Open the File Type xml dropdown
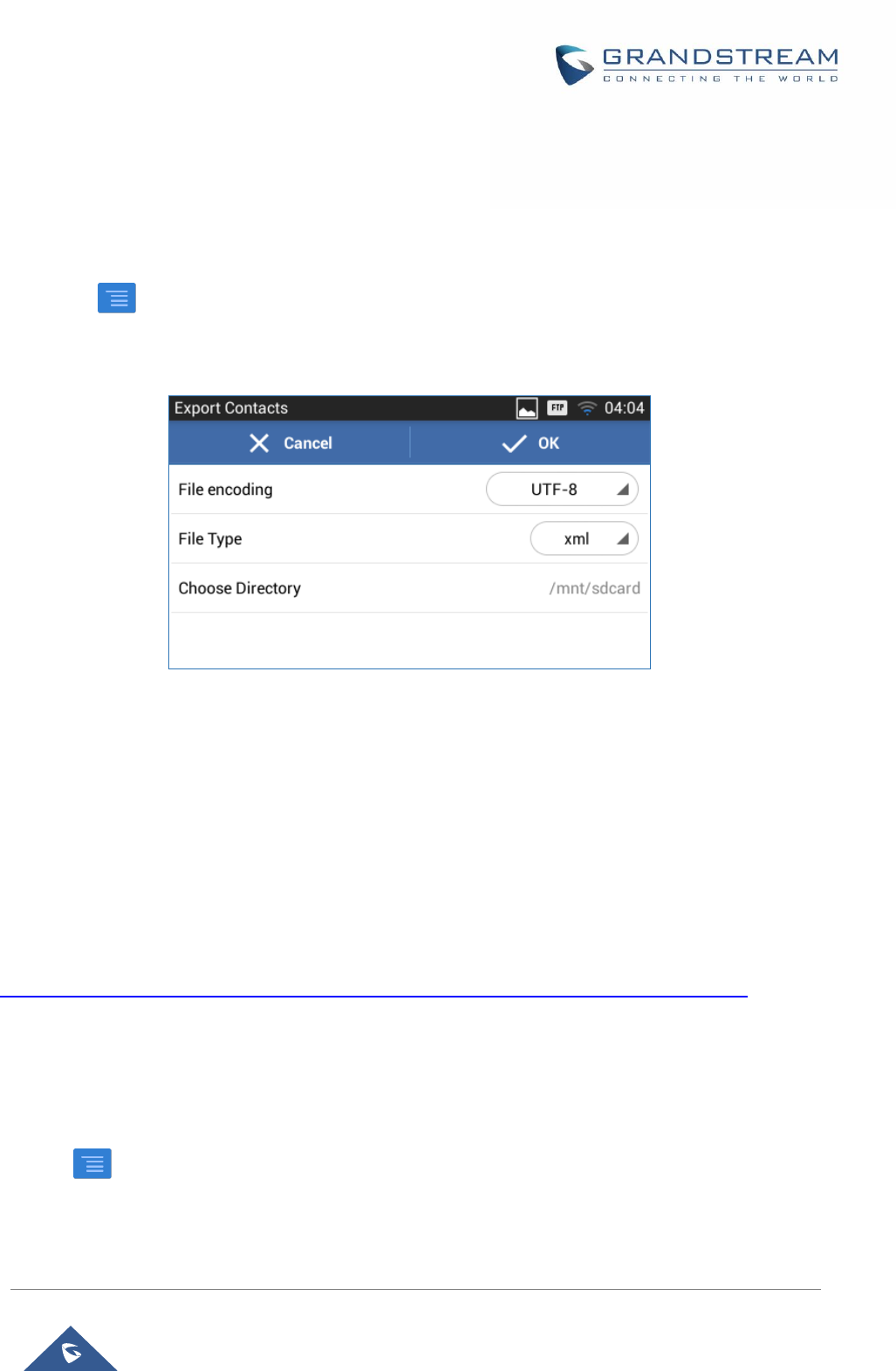This screenshot has height=1371, width=896. coord(584,538)
